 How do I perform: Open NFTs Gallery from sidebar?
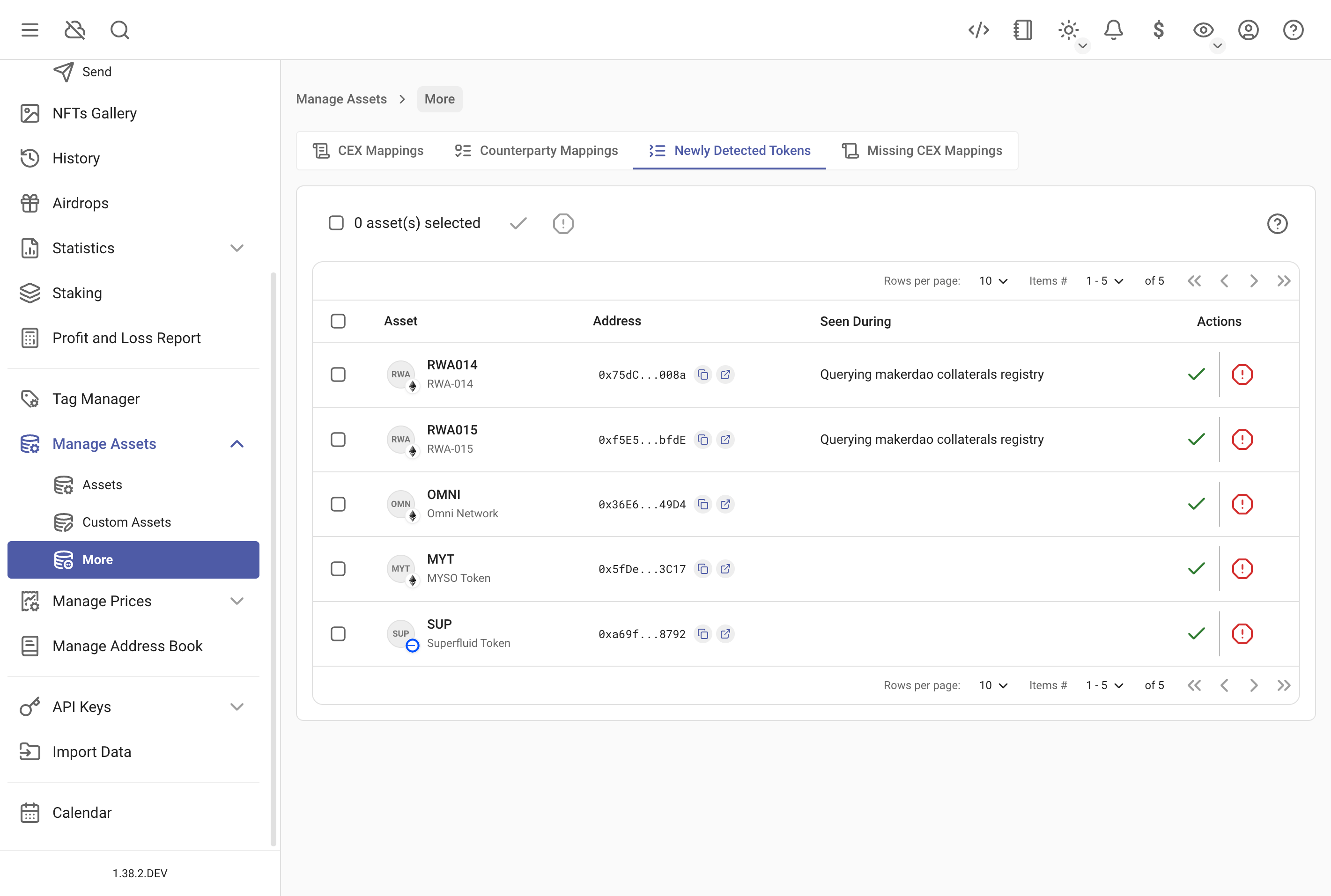133,113
